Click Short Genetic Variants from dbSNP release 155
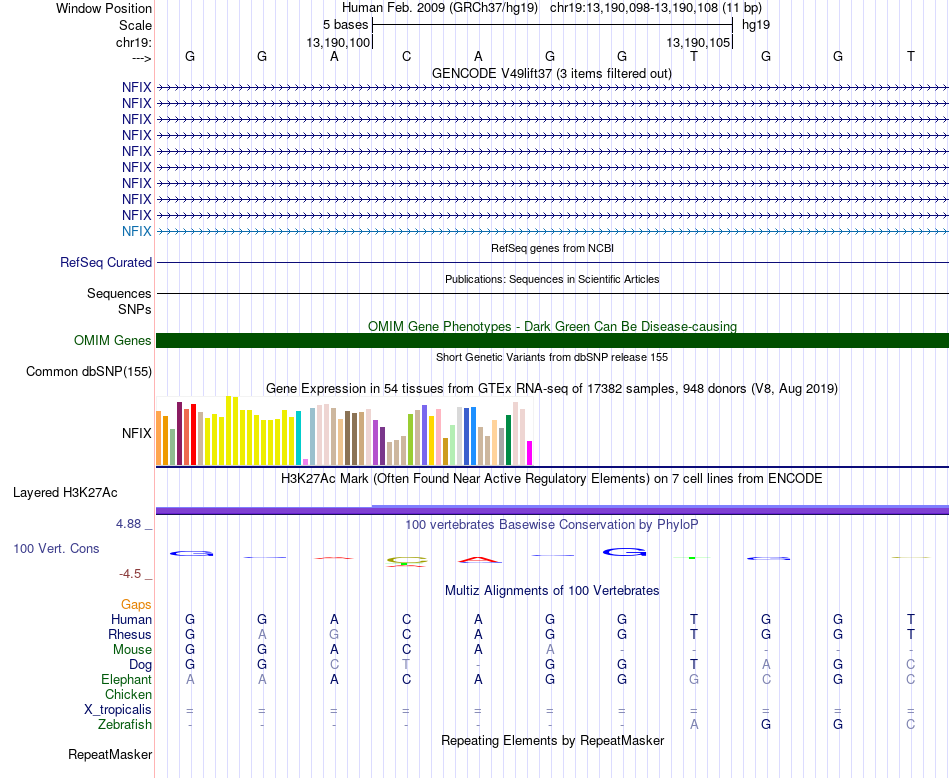Image resolution: width=950 pixels, height=778 pixels. click(x=552, y=357)
